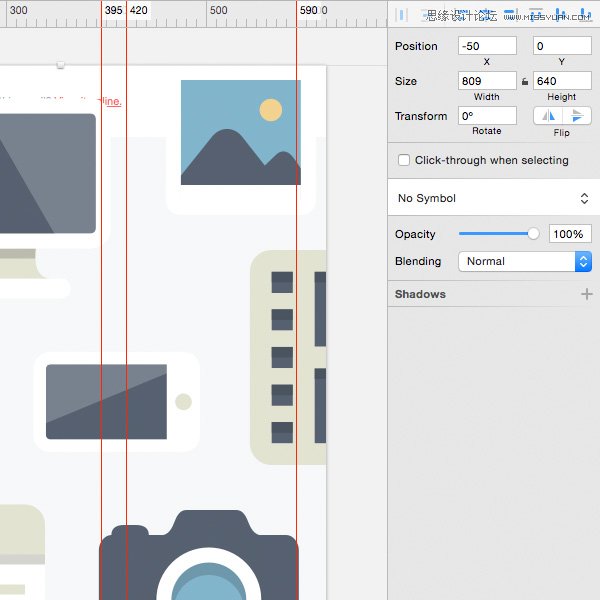Select the camera icon on canvas
The height and width of the screenshot is (600, 600).
pos(199,555)
